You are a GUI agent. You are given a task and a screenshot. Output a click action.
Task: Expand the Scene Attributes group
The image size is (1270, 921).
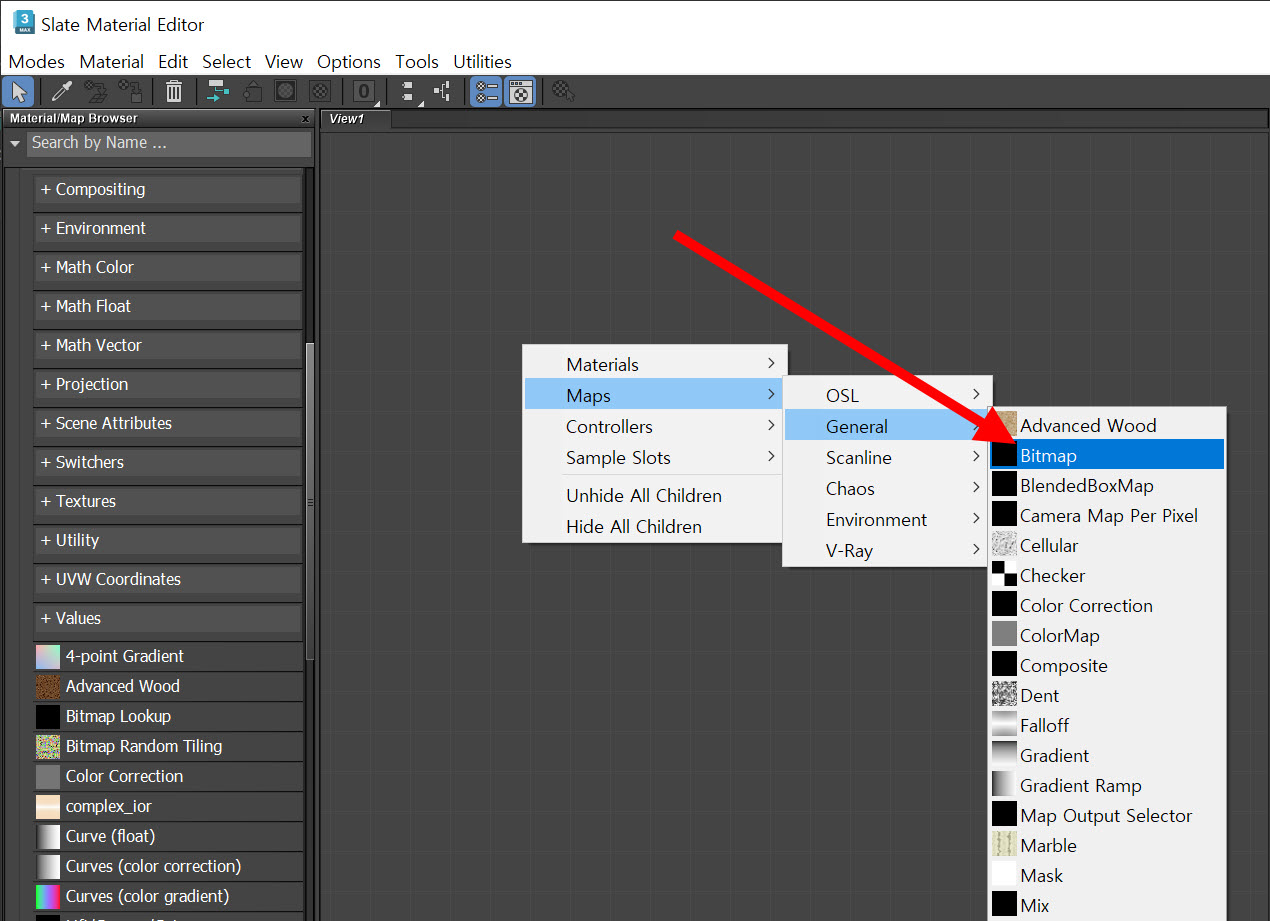click(x=168, y=424)
